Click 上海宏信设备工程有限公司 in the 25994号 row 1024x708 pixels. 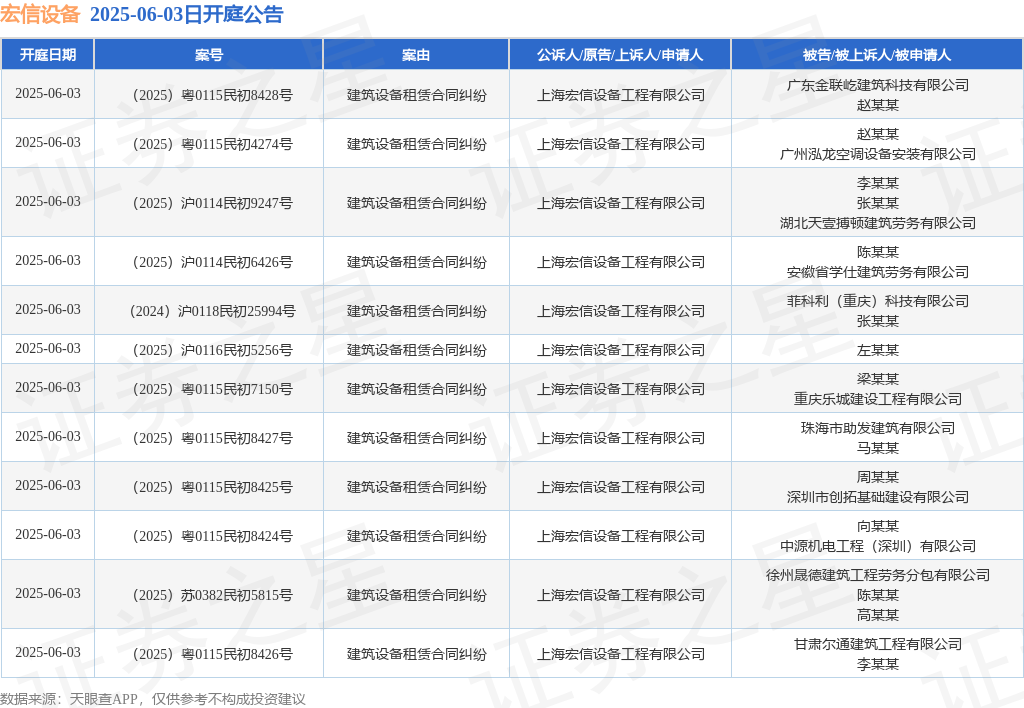click(x=620, y=311)
